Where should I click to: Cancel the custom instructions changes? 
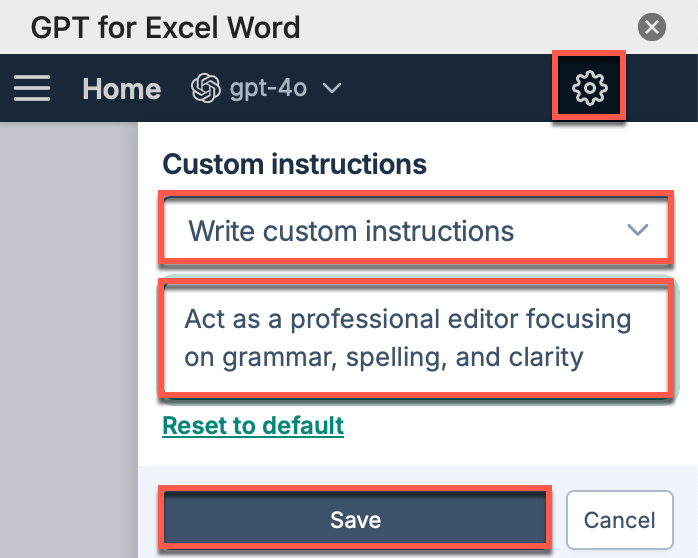619,520
